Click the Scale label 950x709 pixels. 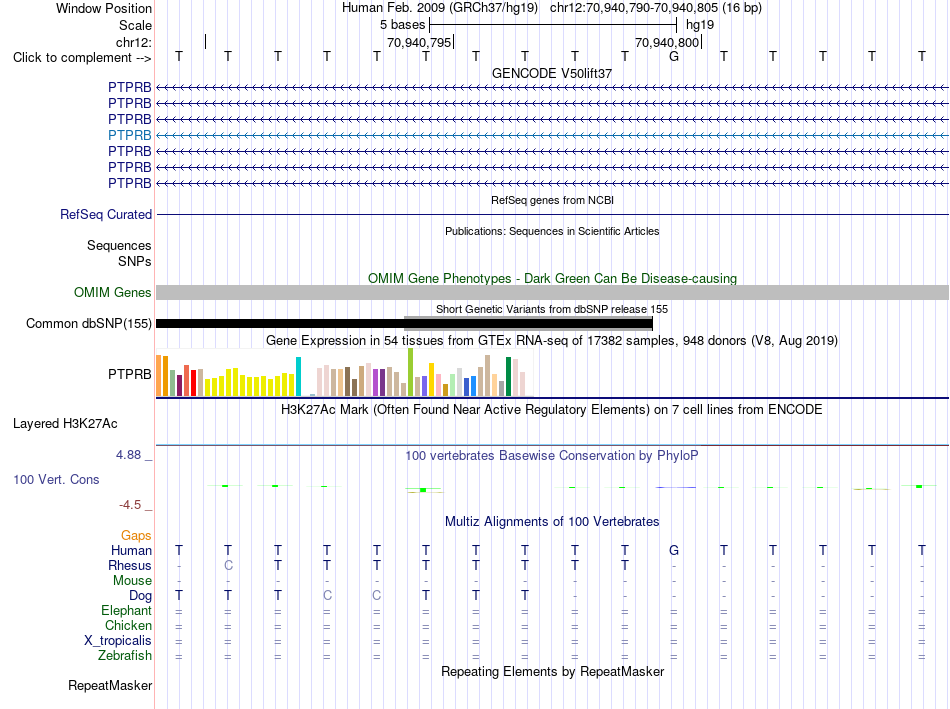[x=135, y=25]
